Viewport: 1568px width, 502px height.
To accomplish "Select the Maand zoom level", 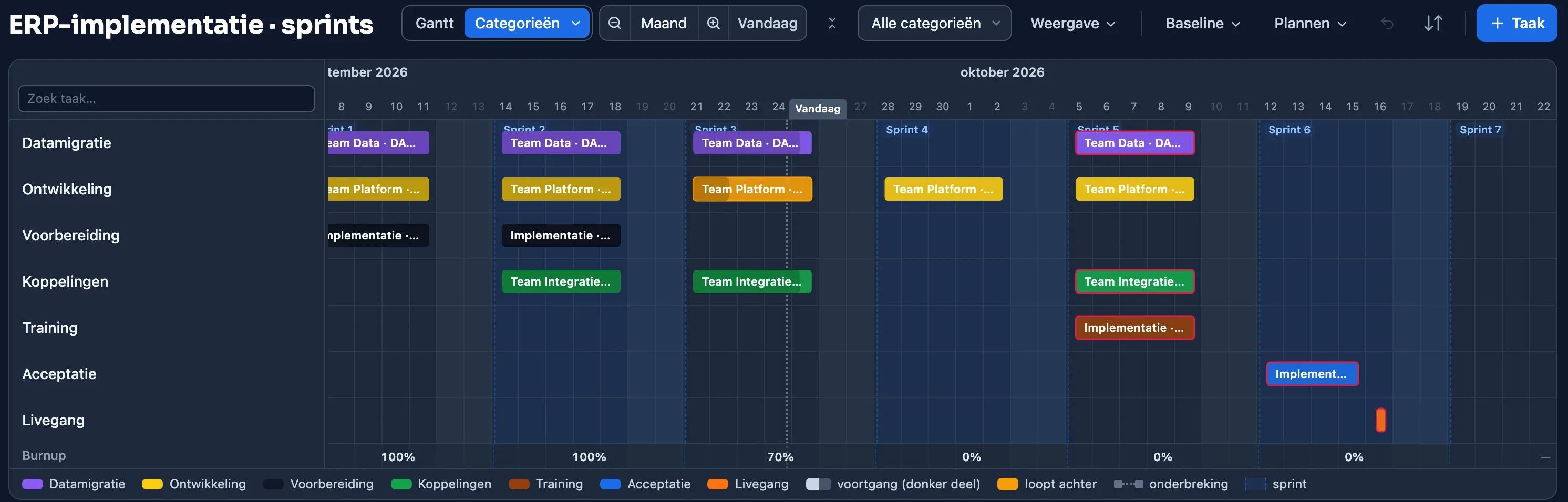I will coord(664,23).
